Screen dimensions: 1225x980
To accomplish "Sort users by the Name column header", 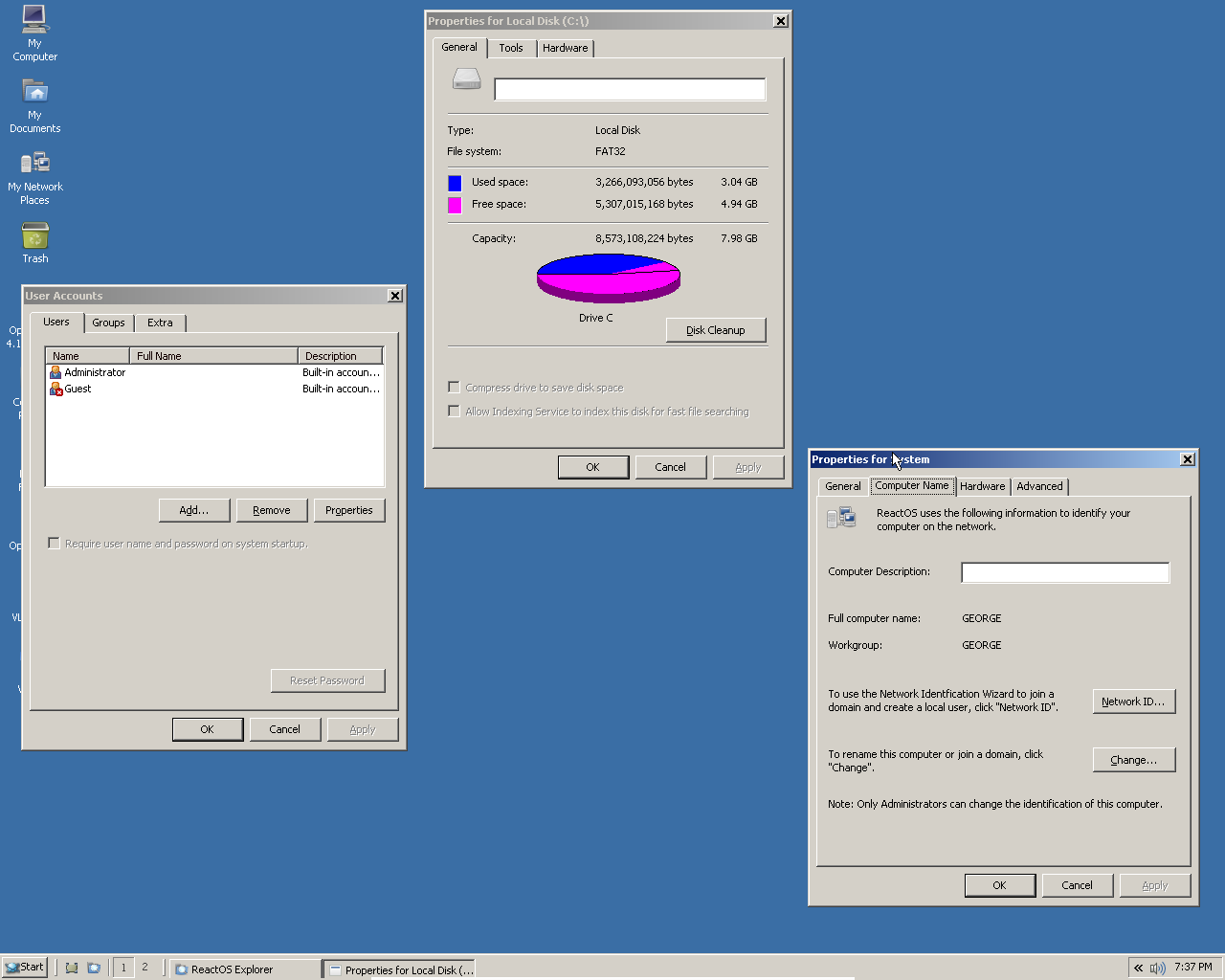I will pos(87,356).
